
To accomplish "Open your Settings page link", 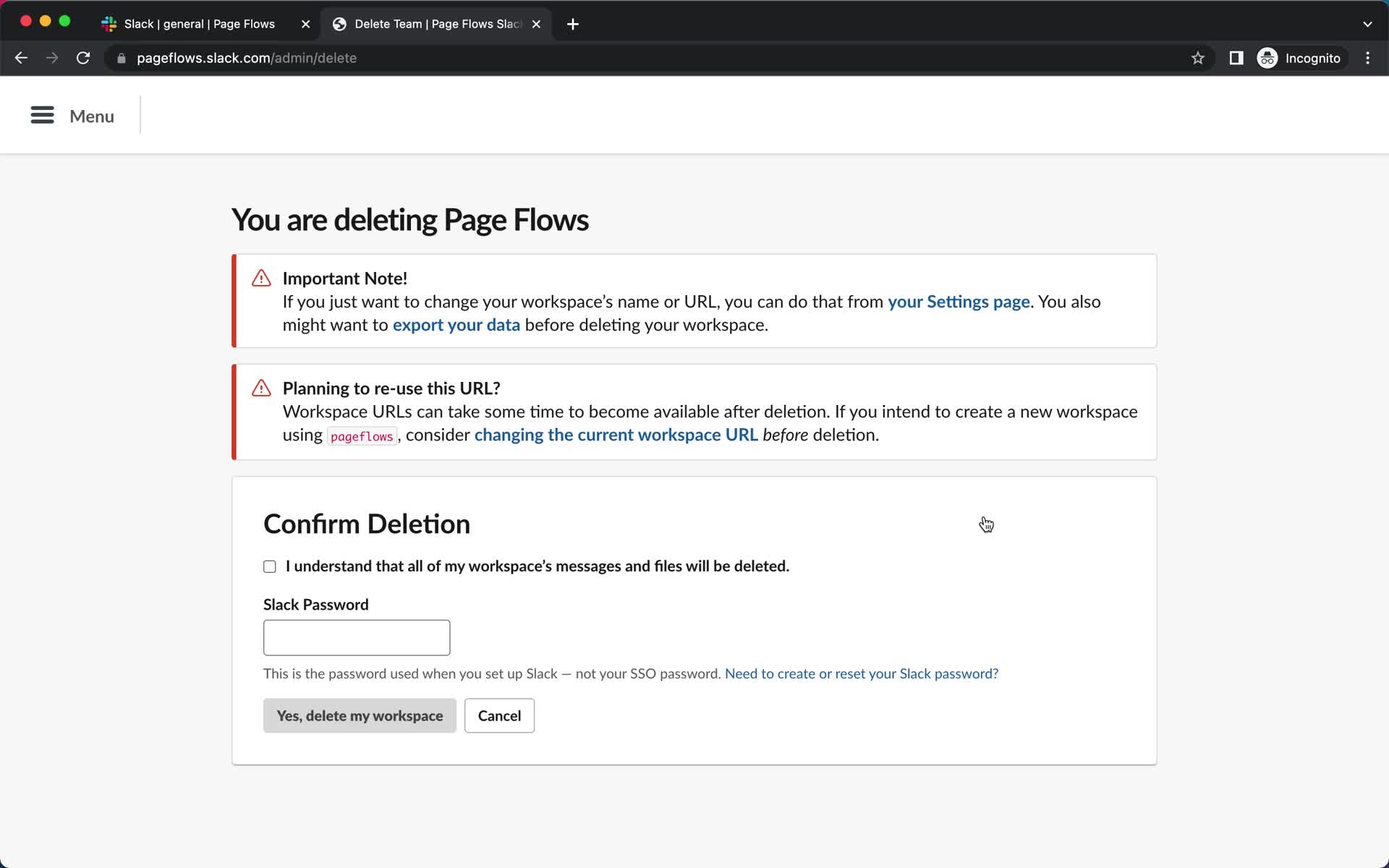I will (959, 302).
